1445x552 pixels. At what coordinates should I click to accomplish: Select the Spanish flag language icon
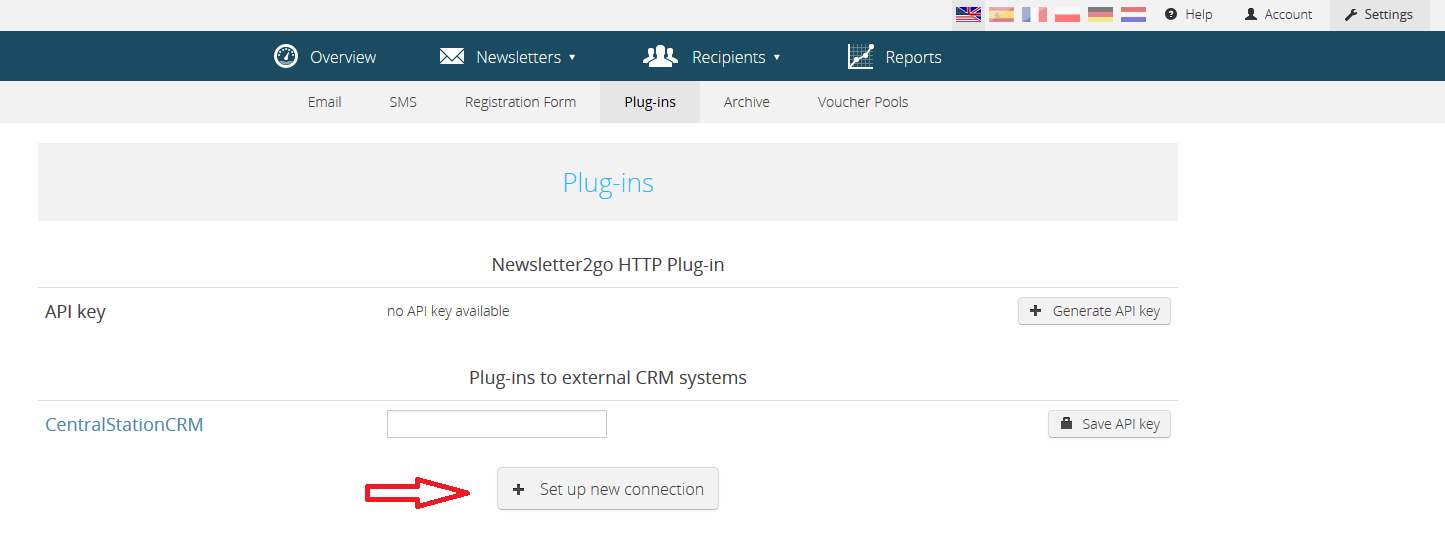1001,14
